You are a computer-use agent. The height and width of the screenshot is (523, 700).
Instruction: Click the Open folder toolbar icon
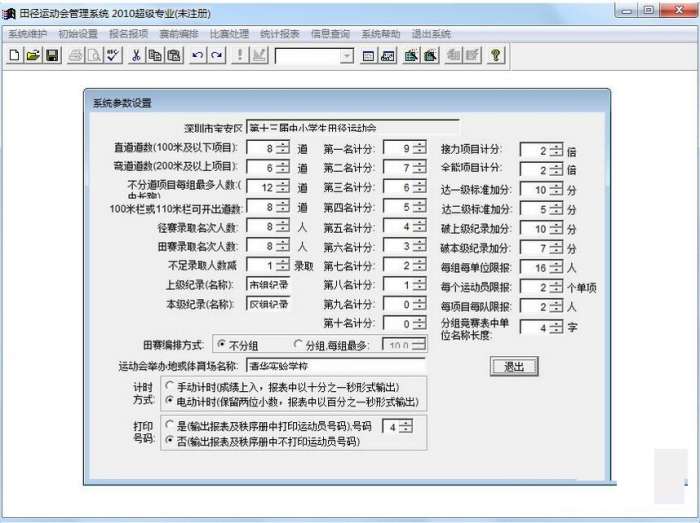[33, 55]
